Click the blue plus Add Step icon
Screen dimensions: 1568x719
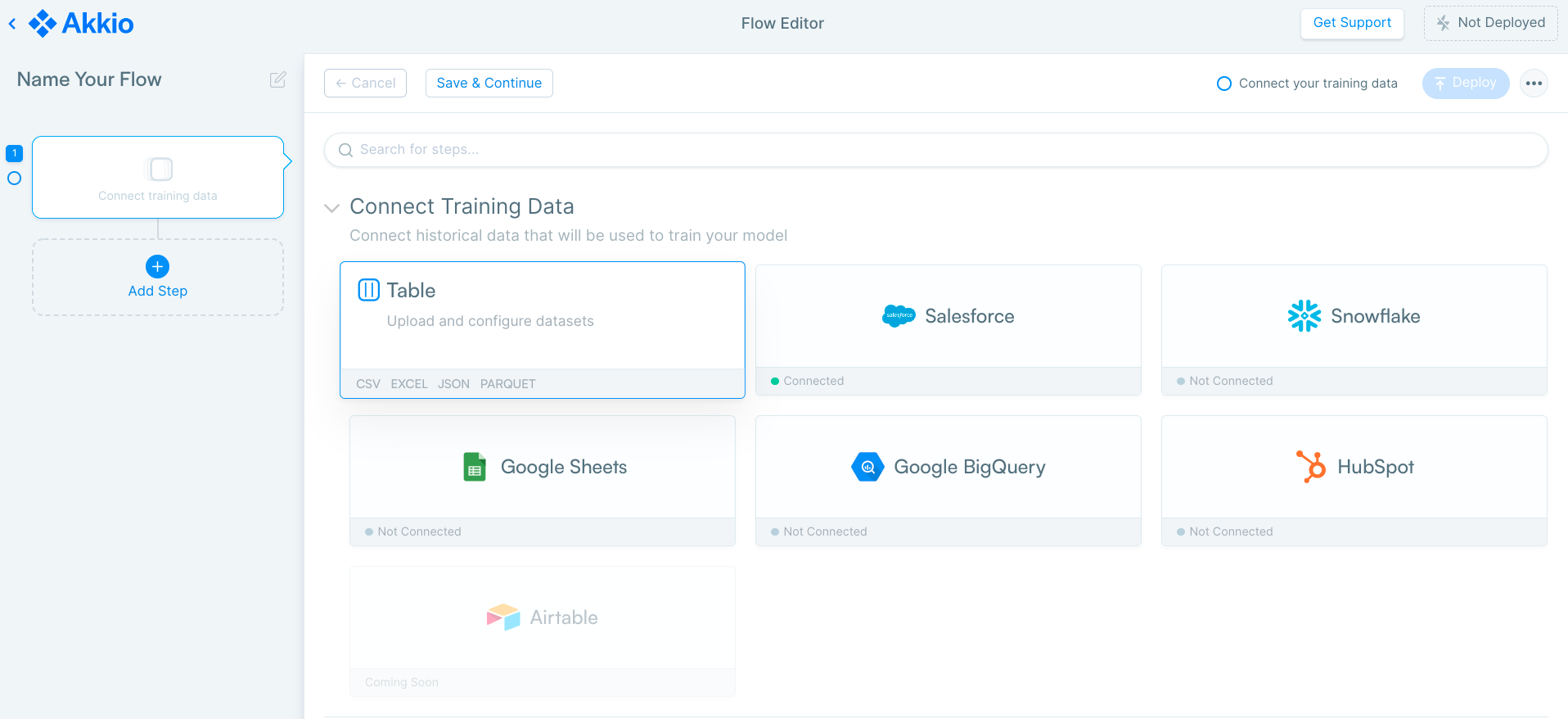[157, 266]
